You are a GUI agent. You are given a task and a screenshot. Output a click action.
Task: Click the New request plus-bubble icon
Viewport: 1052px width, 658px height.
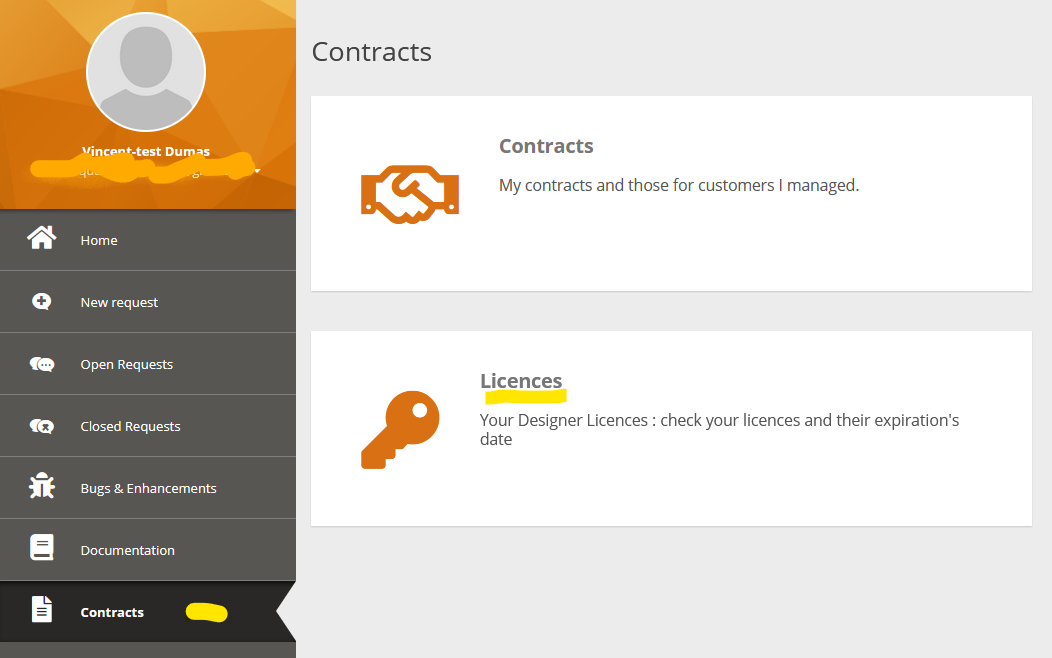[41, 301]
